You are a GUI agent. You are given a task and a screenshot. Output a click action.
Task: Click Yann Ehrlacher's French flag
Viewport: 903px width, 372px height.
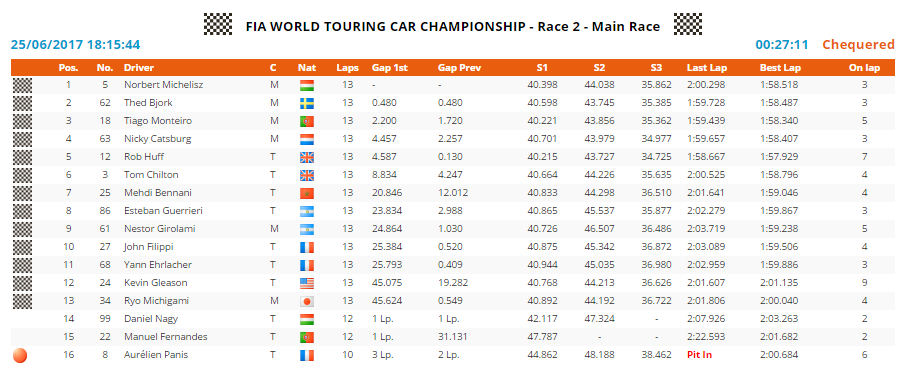point(306,265)
